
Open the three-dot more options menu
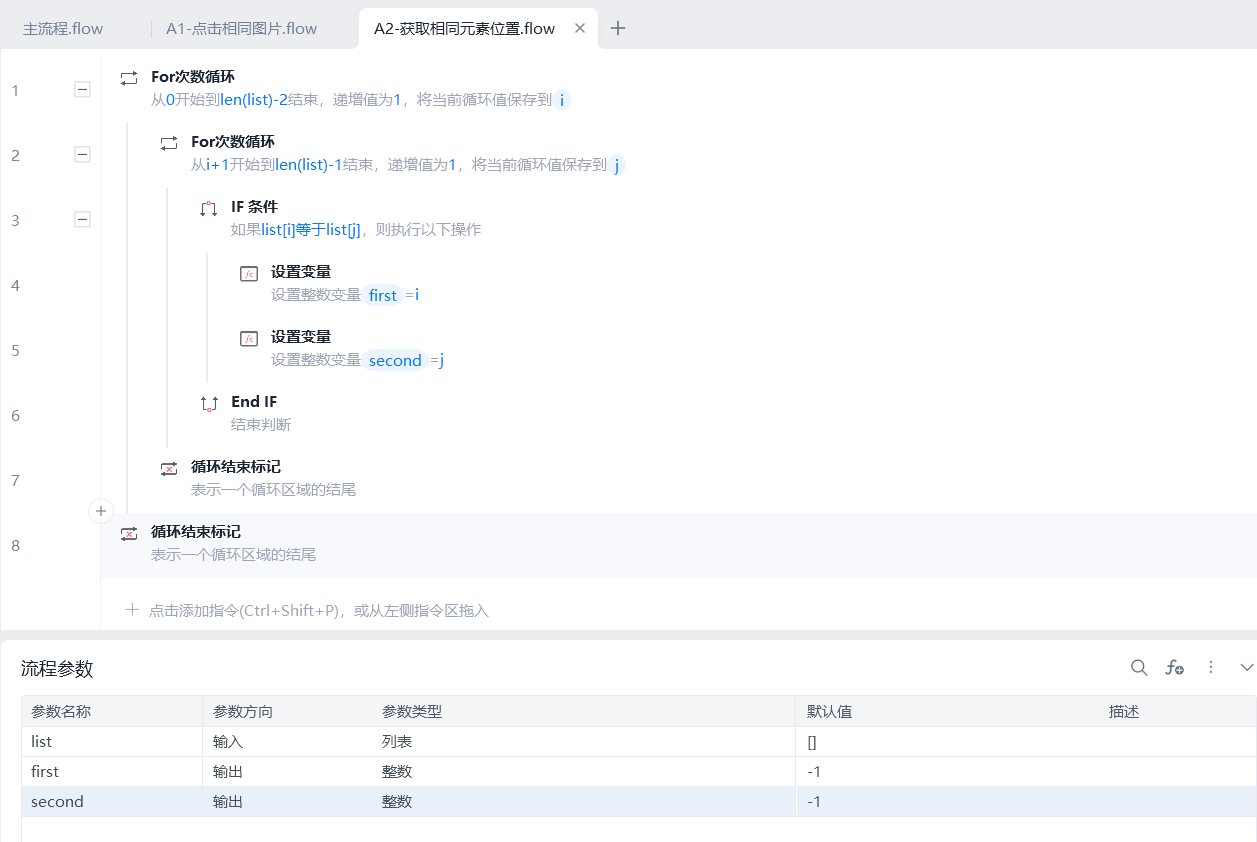click(1211, 667)
